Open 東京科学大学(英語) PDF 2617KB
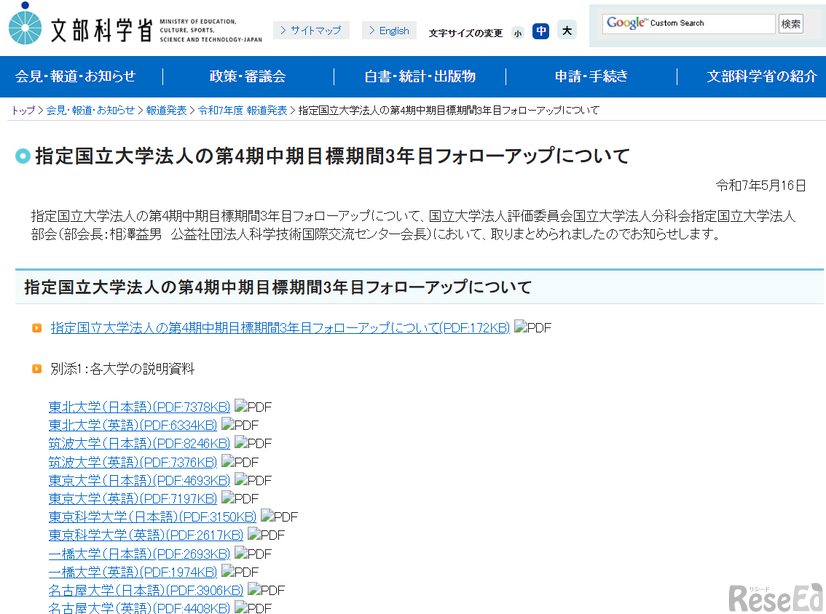 click(146, 535)
